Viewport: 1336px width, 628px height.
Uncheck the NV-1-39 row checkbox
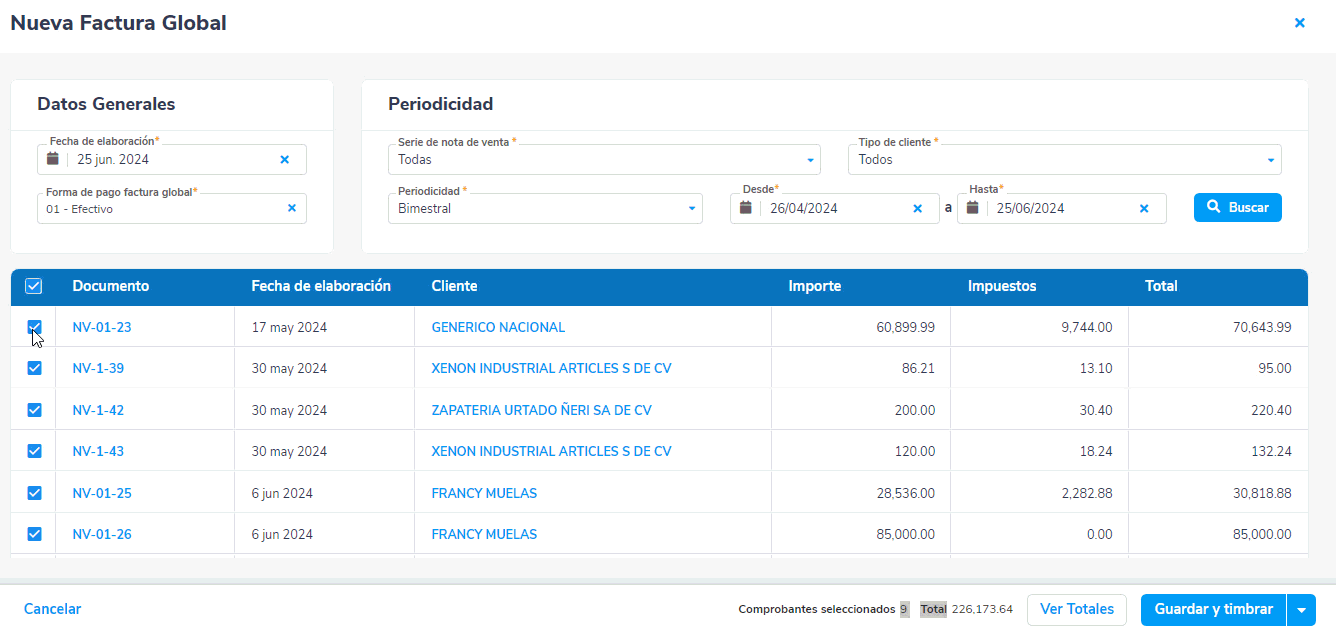(x=34, y=368)
